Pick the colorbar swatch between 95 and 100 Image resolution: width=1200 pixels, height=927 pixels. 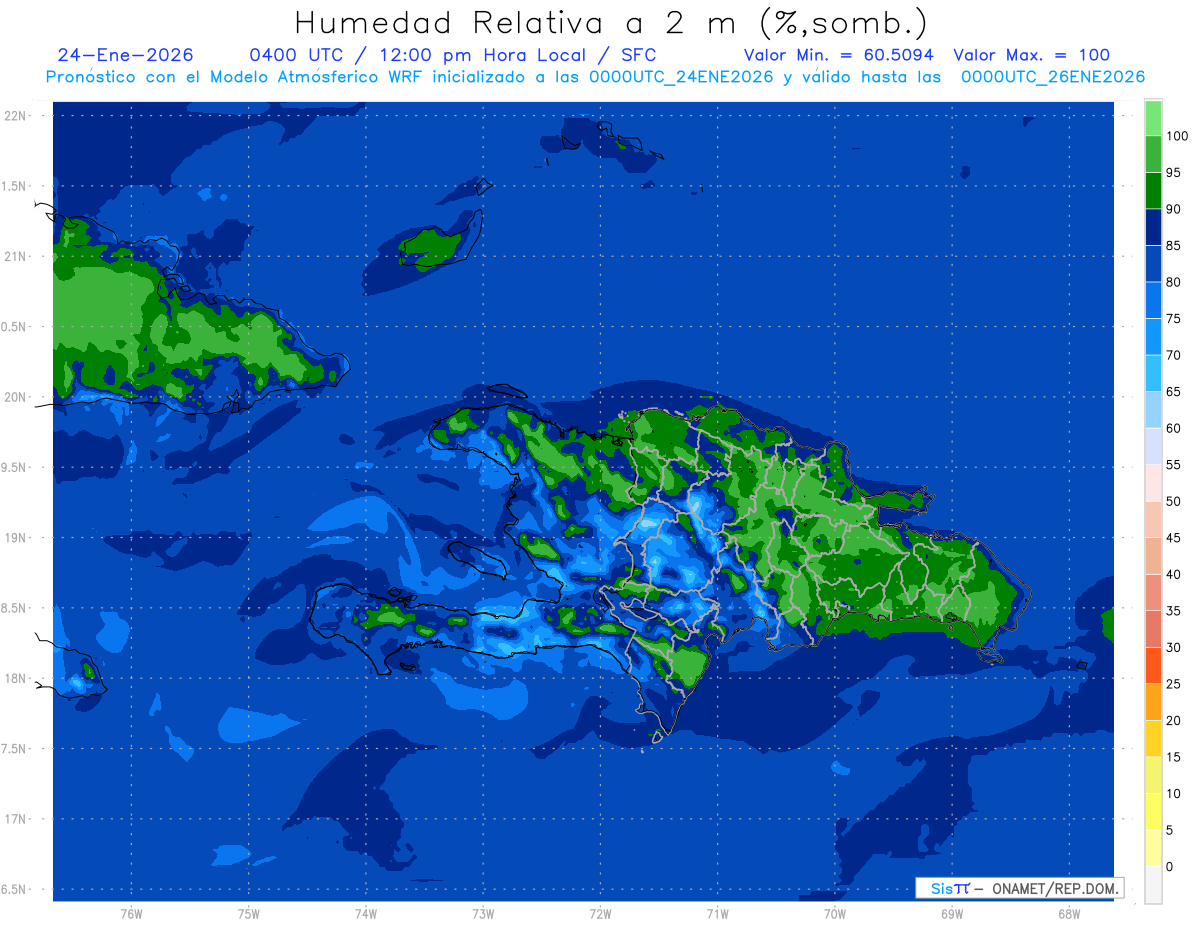point(1153,154)
